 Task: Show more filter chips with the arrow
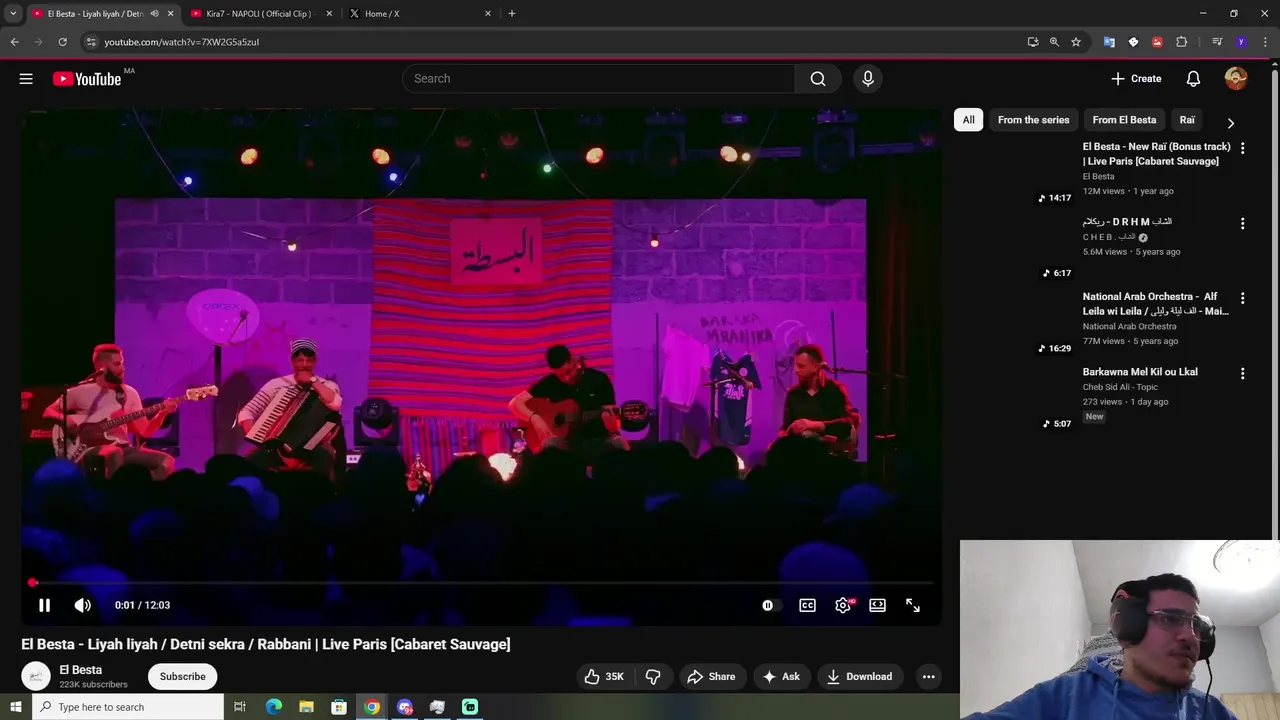[1231, 122]
